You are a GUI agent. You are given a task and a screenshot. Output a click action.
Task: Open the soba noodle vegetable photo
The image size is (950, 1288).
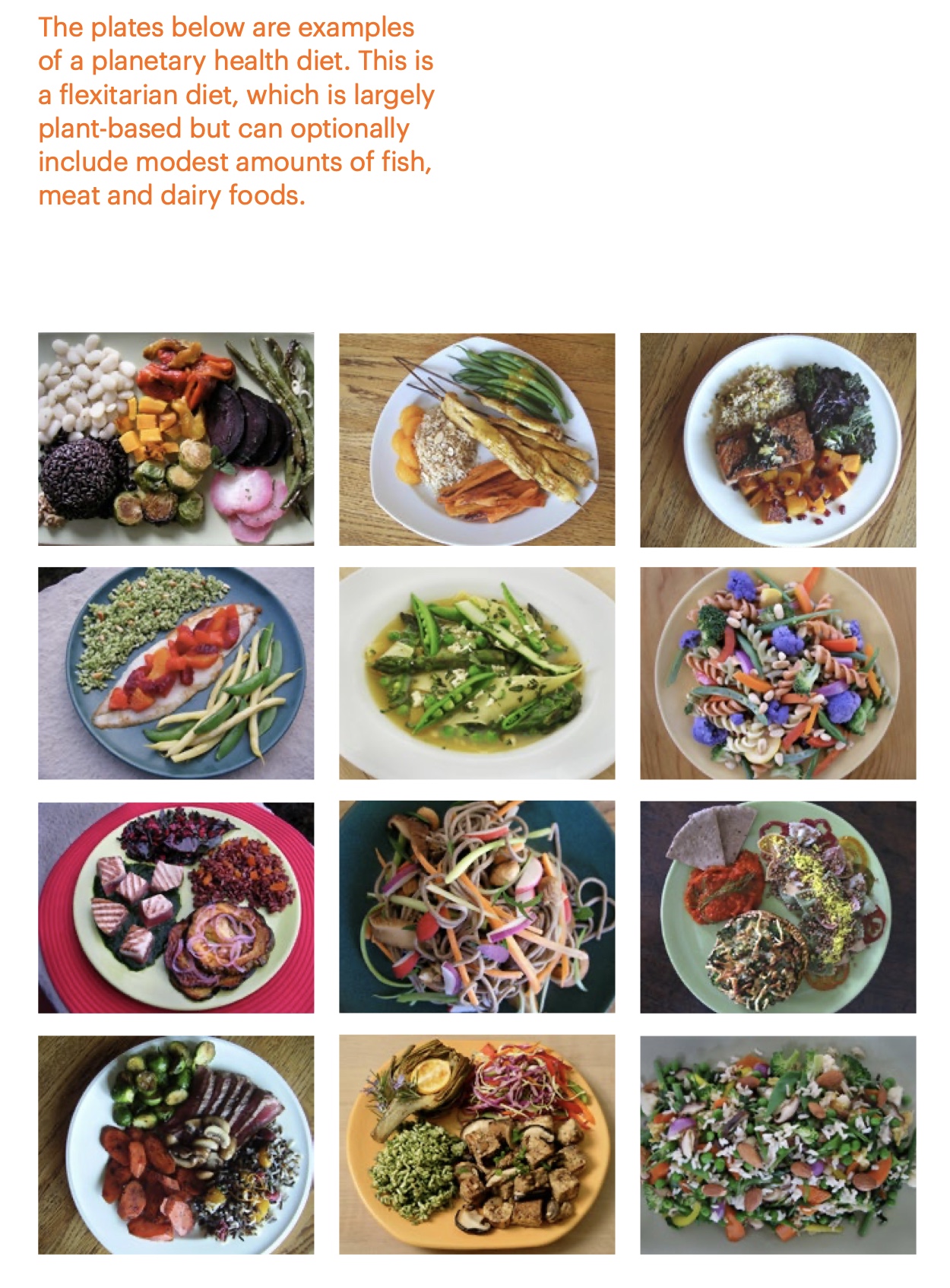click(x=477, y=906)
